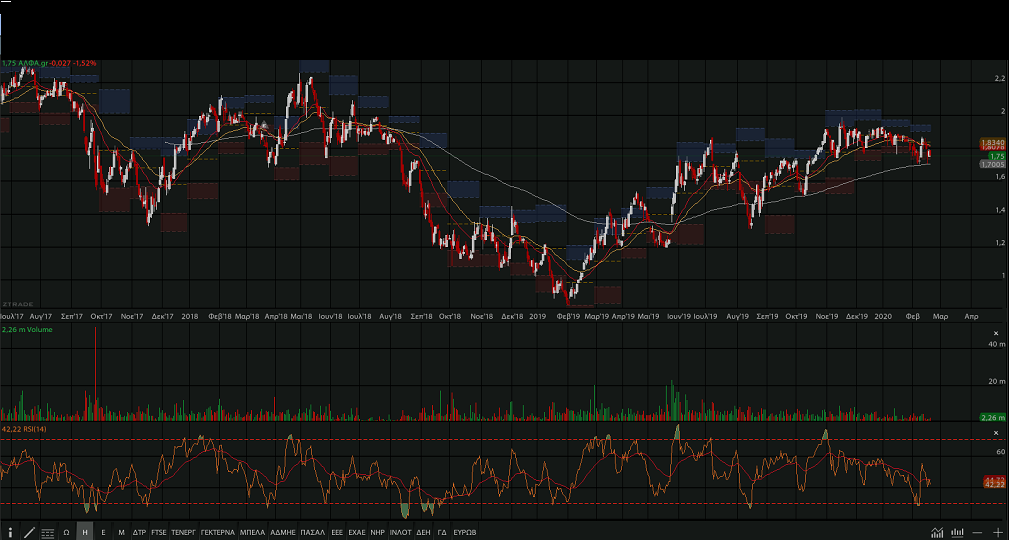Switch to the E weekly timeframe
The width and height of the screenshot is (1009, 540).
(103, 533)
